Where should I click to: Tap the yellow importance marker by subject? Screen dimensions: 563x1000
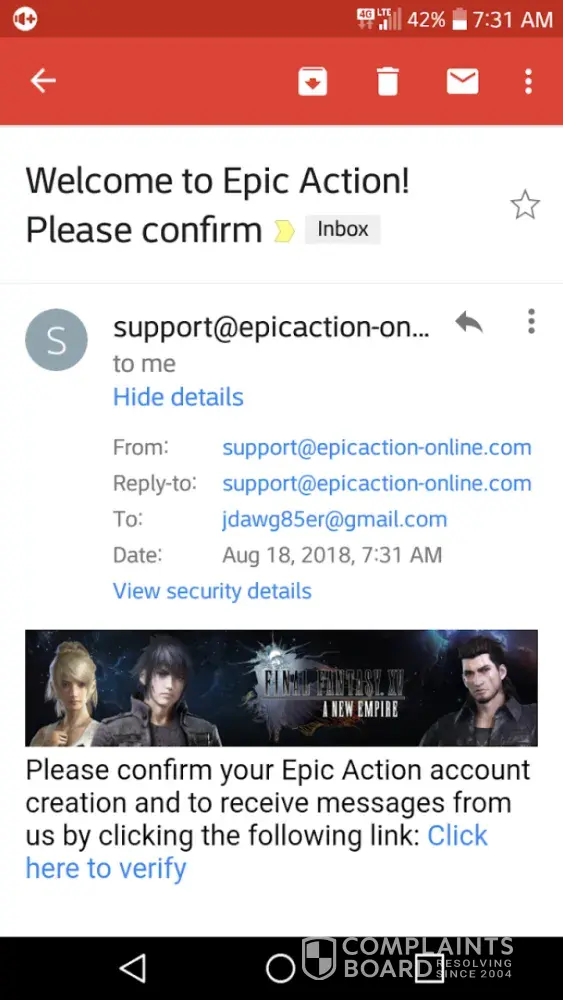pyautogui.click(x=284, y=232)
